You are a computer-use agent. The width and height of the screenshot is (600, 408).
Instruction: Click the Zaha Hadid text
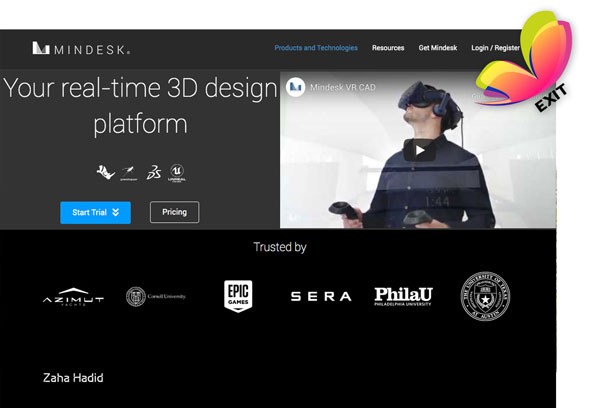click(73, 378)
